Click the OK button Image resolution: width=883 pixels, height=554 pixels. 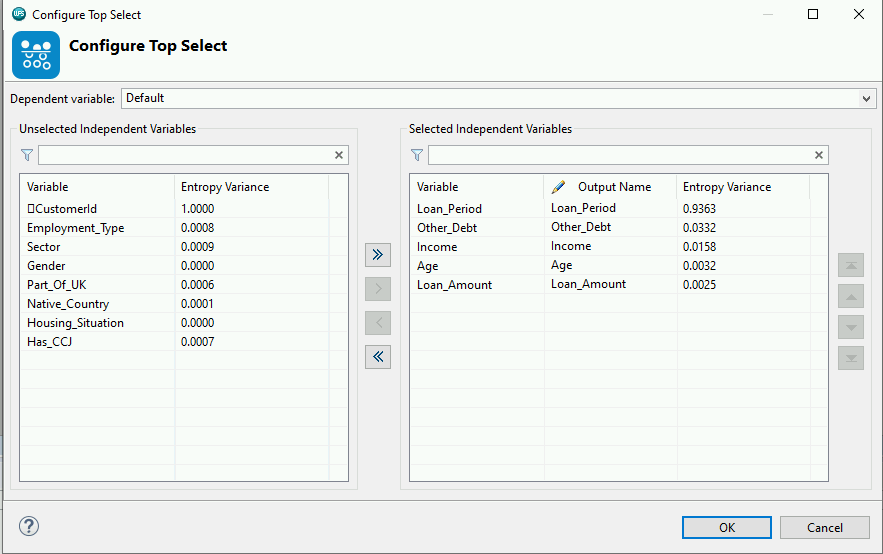[x=726, y=528]
